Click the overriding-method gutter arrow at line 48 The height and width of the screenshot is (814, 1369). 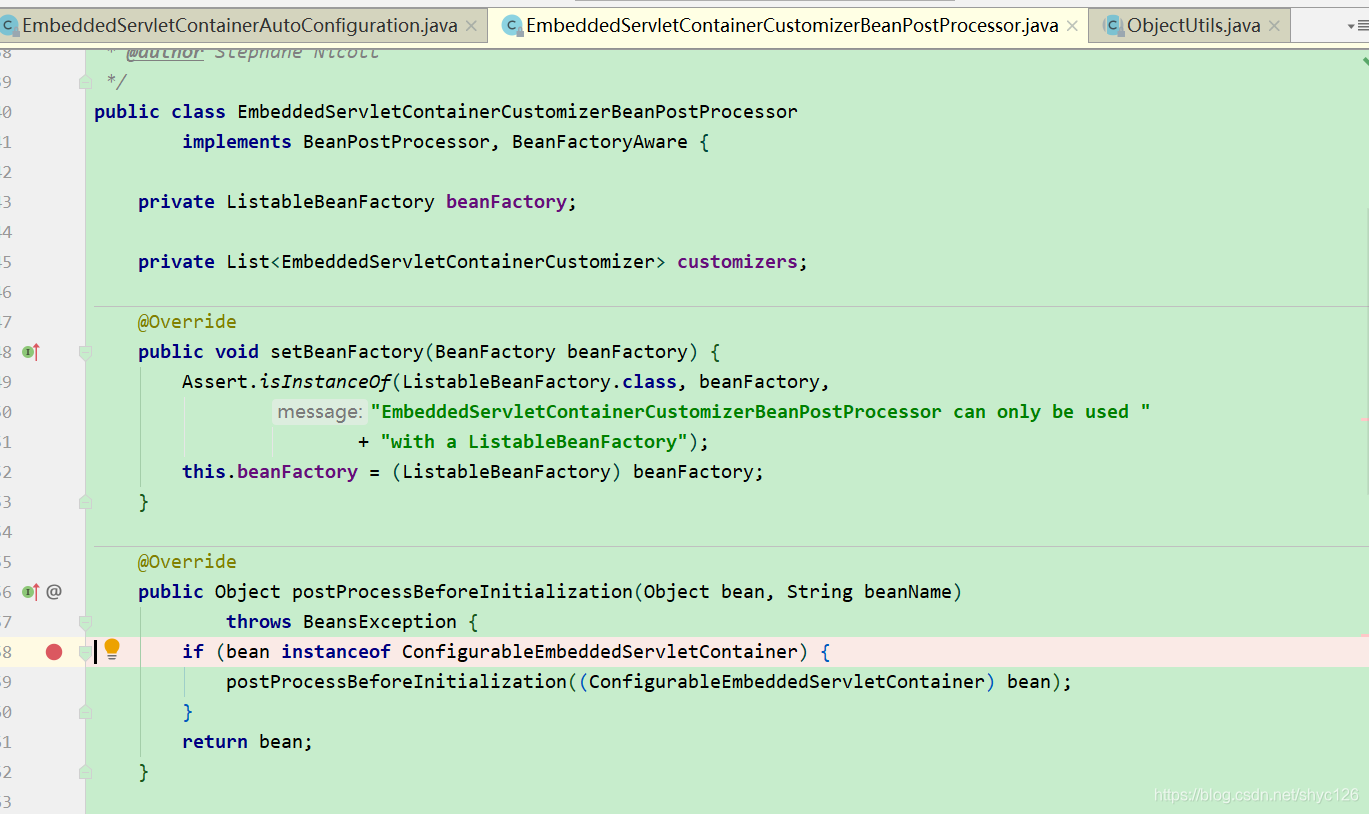click(x=30, y=351)
